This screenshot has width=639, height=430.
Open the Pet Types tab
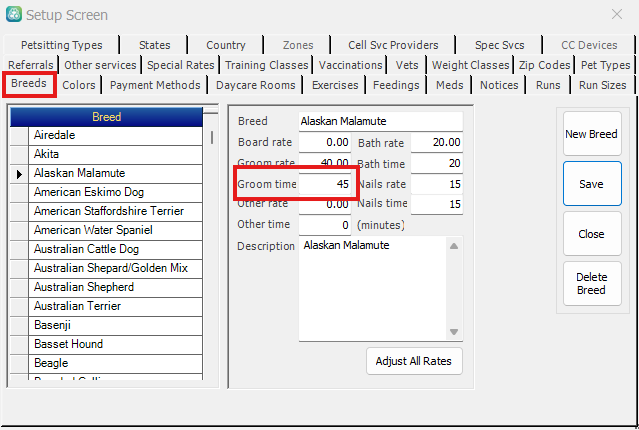coord(605,65)
